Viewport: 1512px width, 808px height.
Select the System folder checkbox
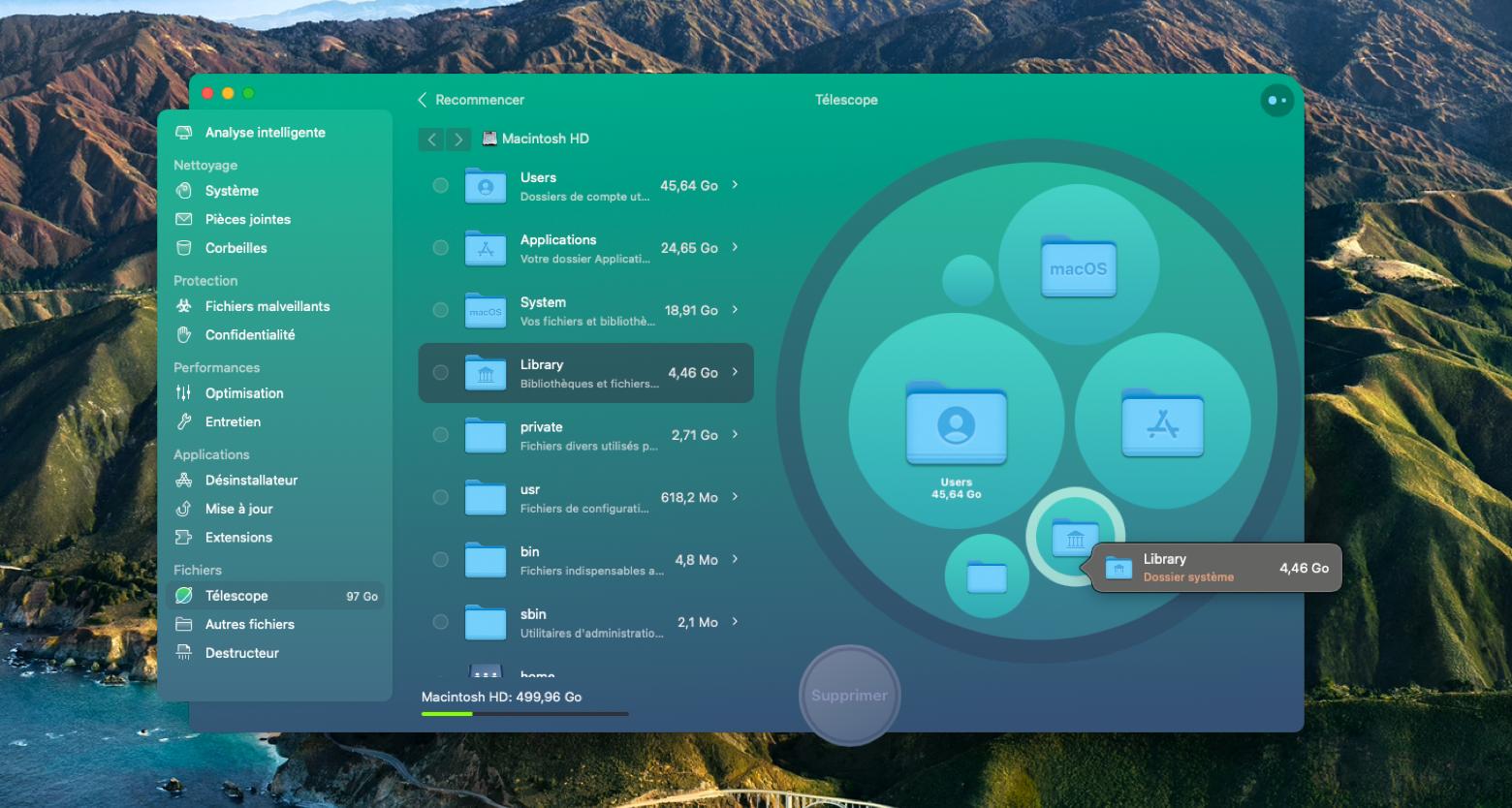440,310
